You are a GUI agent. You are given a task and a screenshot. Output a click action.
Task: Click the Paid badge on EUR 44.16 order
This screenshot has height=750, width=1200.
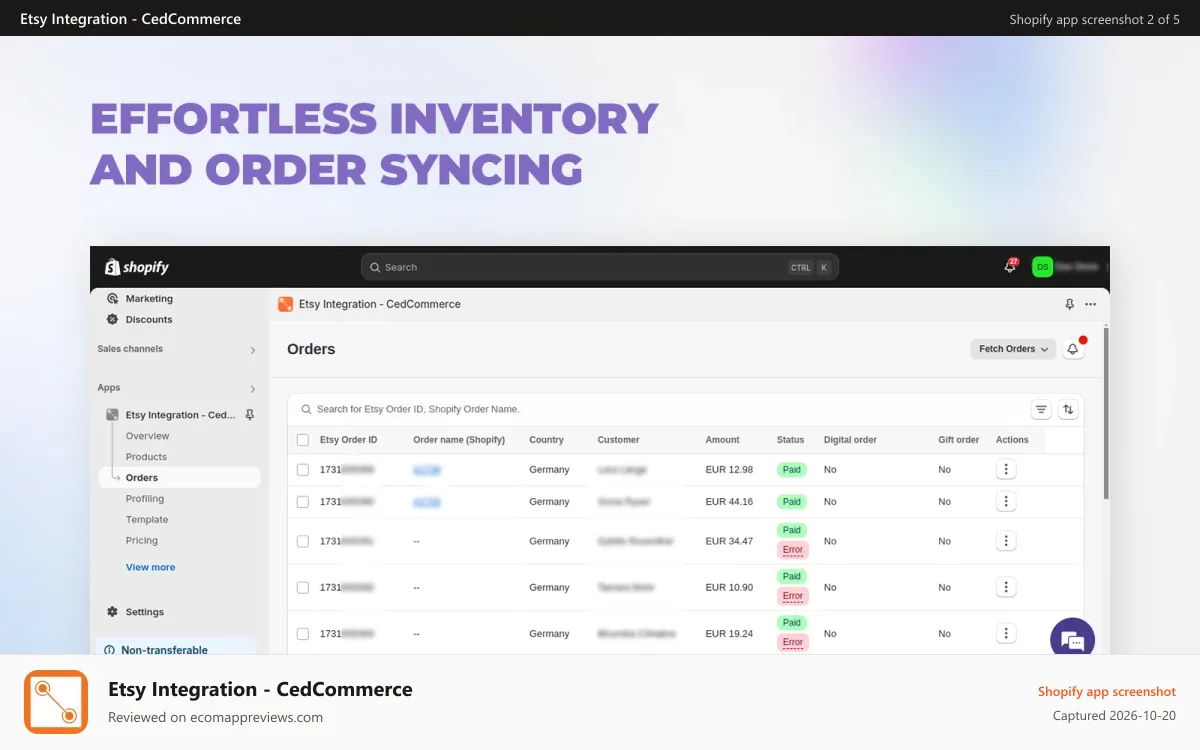tap(792, 502)
